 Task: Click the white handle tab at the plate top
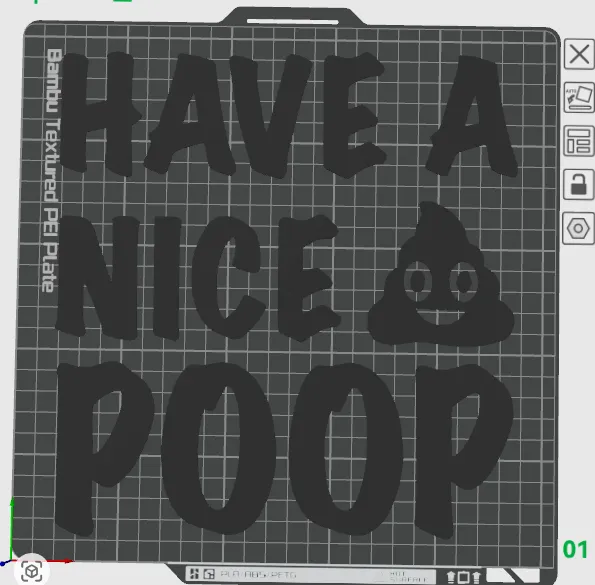pyautogui.click(x=293, y=21)
